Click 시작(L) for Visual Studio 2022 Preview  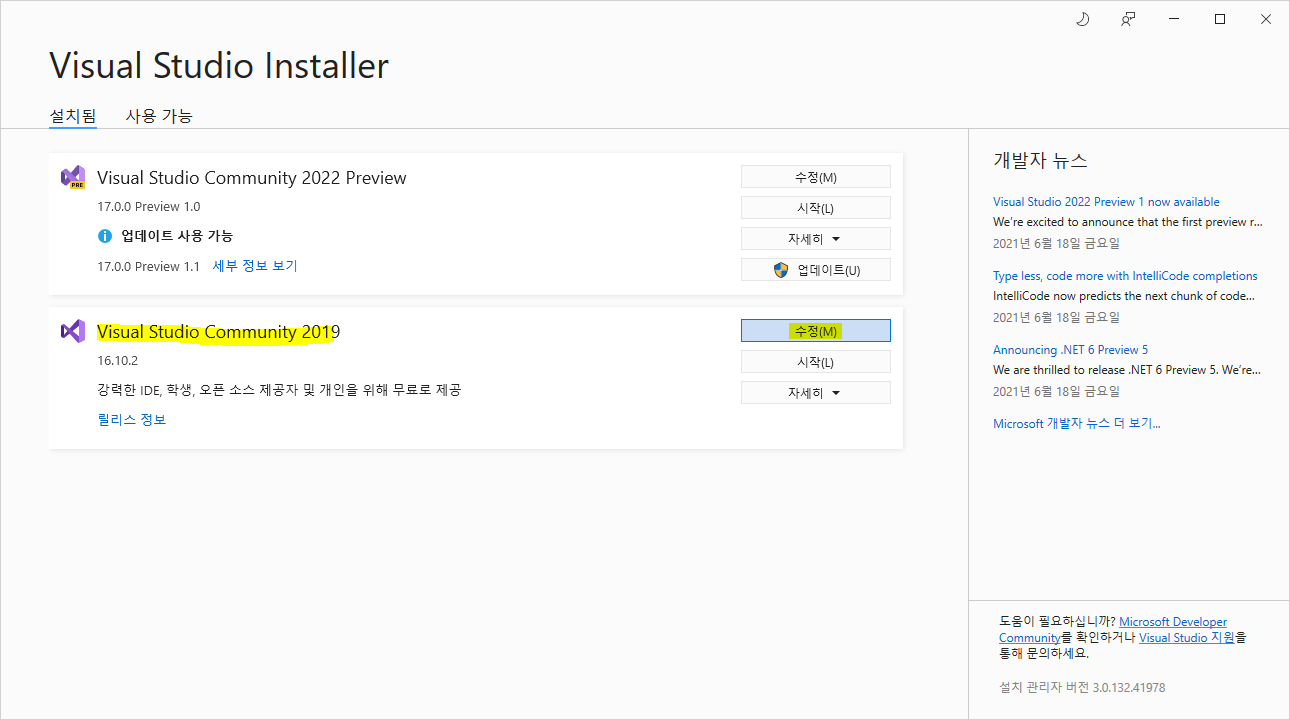pos(815,208)
